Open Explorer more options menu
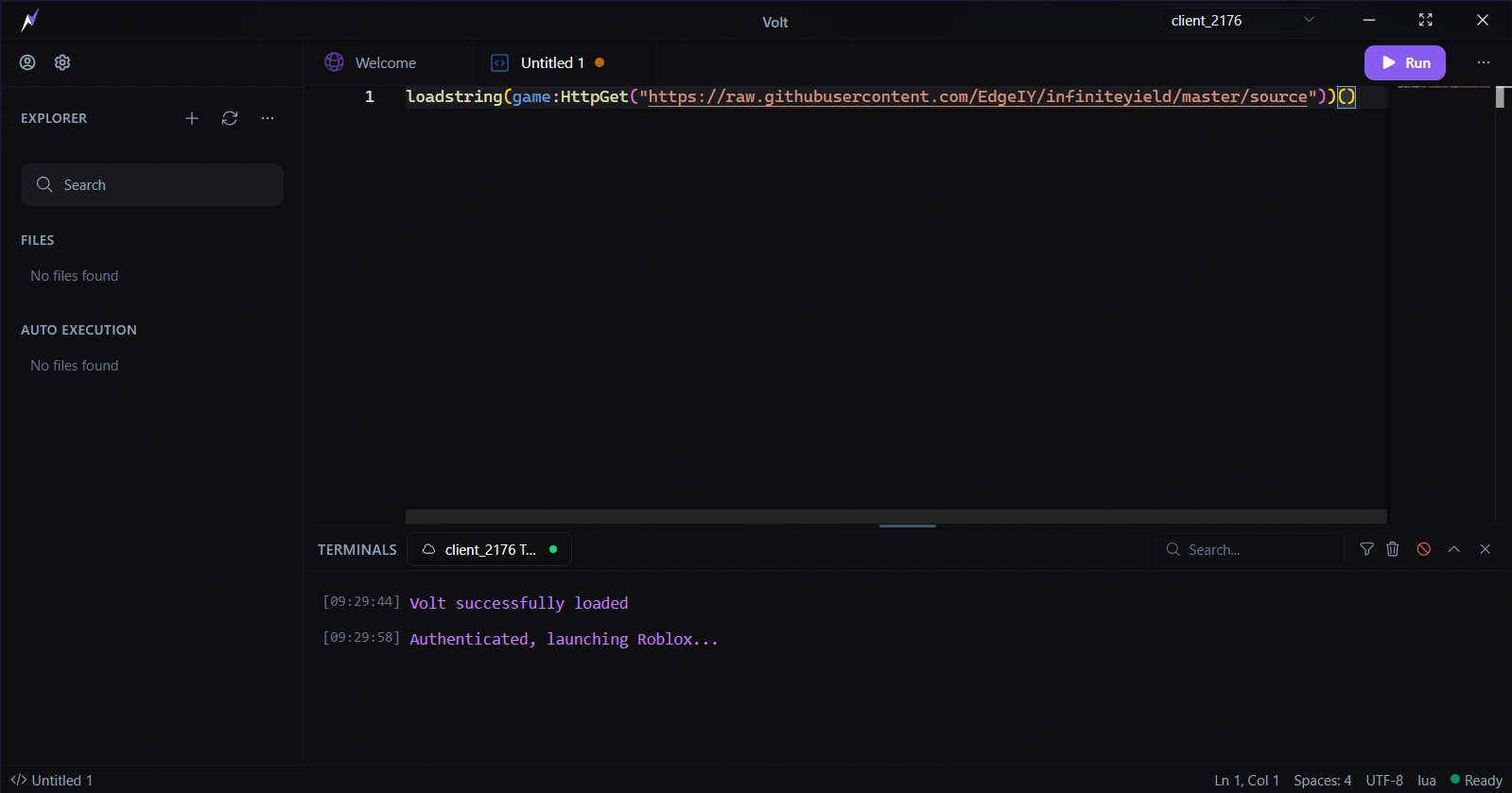 [268, 118]
